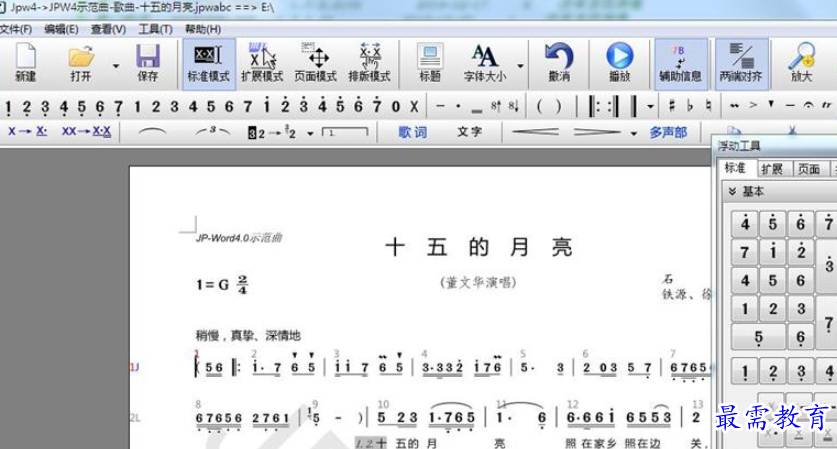Image resolution: width=837 pixels, height=449 pixels.
Task: Open the 编辑(E) menu
Action: [61, 29]
